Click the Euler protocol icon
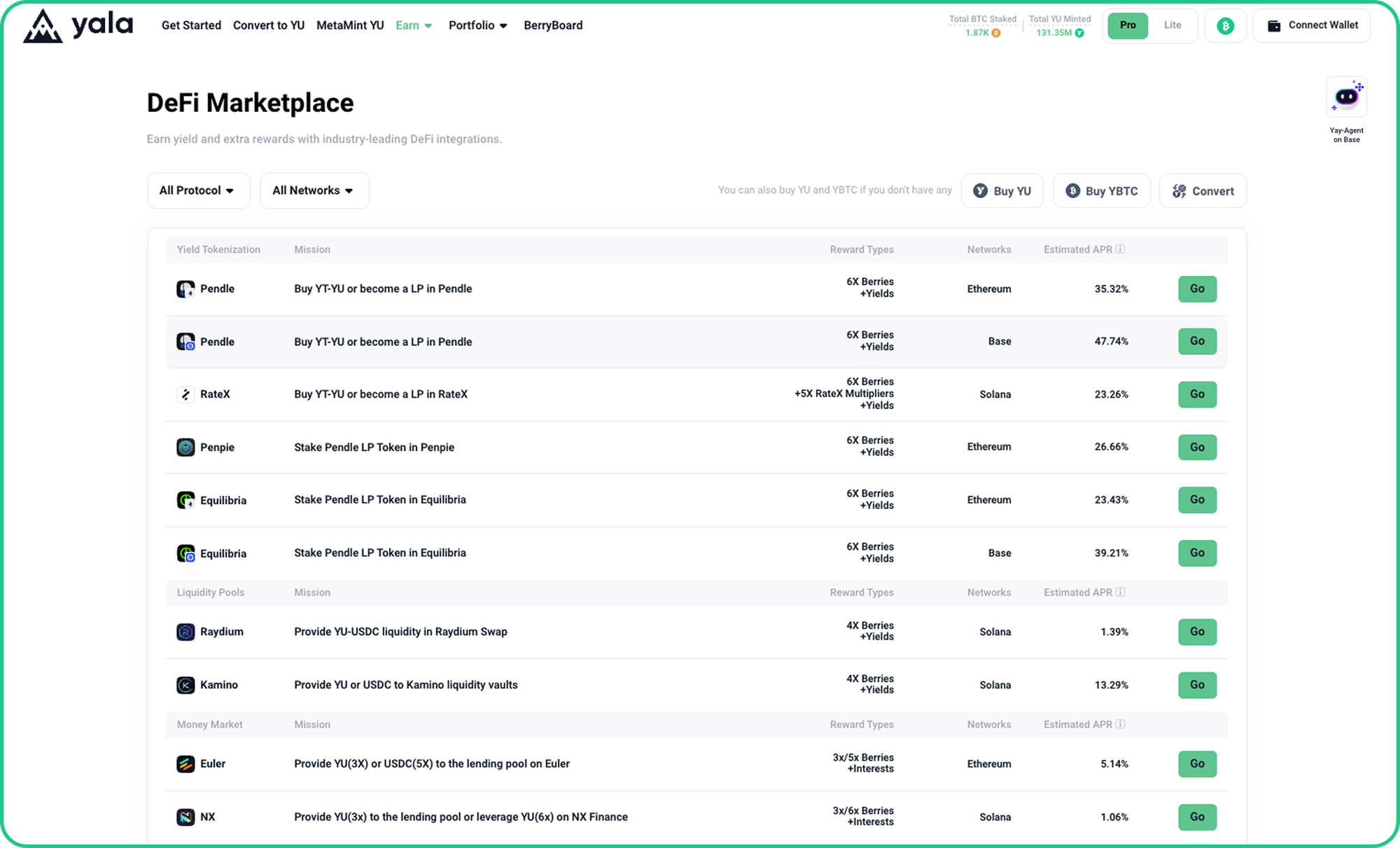 (x=185, y=764)
